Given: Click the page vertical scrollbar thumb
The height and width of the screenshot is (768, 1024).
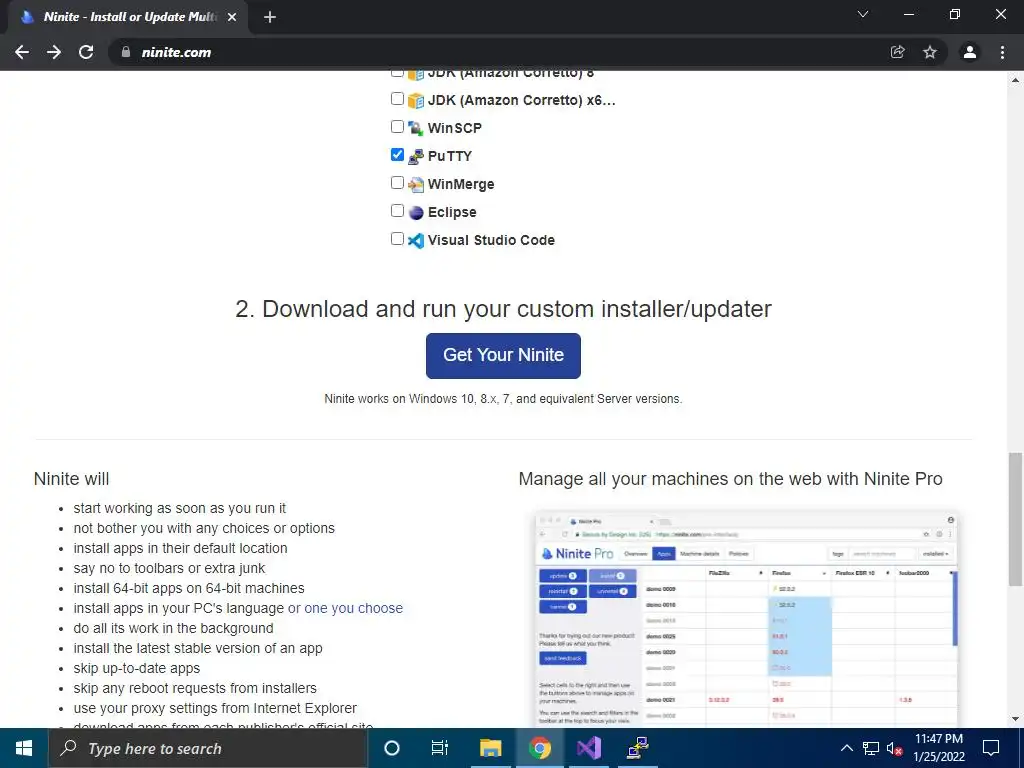Looking at the screenshot, I should point(1015,520).
